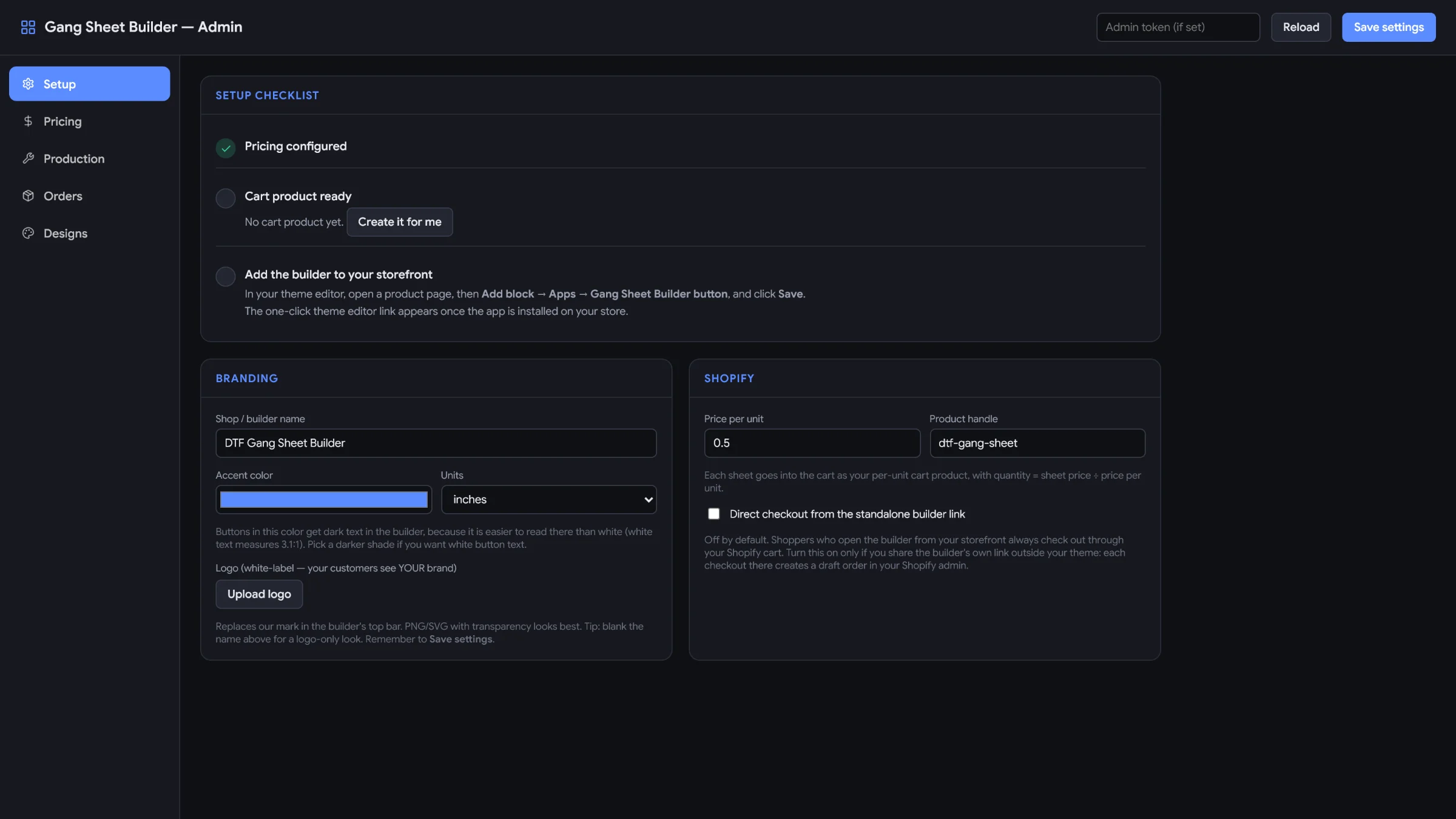Viewport: 1456px width, 819px height.
Task: Click the 'Pricing configured' text
Action: click(x=295, y=146)
